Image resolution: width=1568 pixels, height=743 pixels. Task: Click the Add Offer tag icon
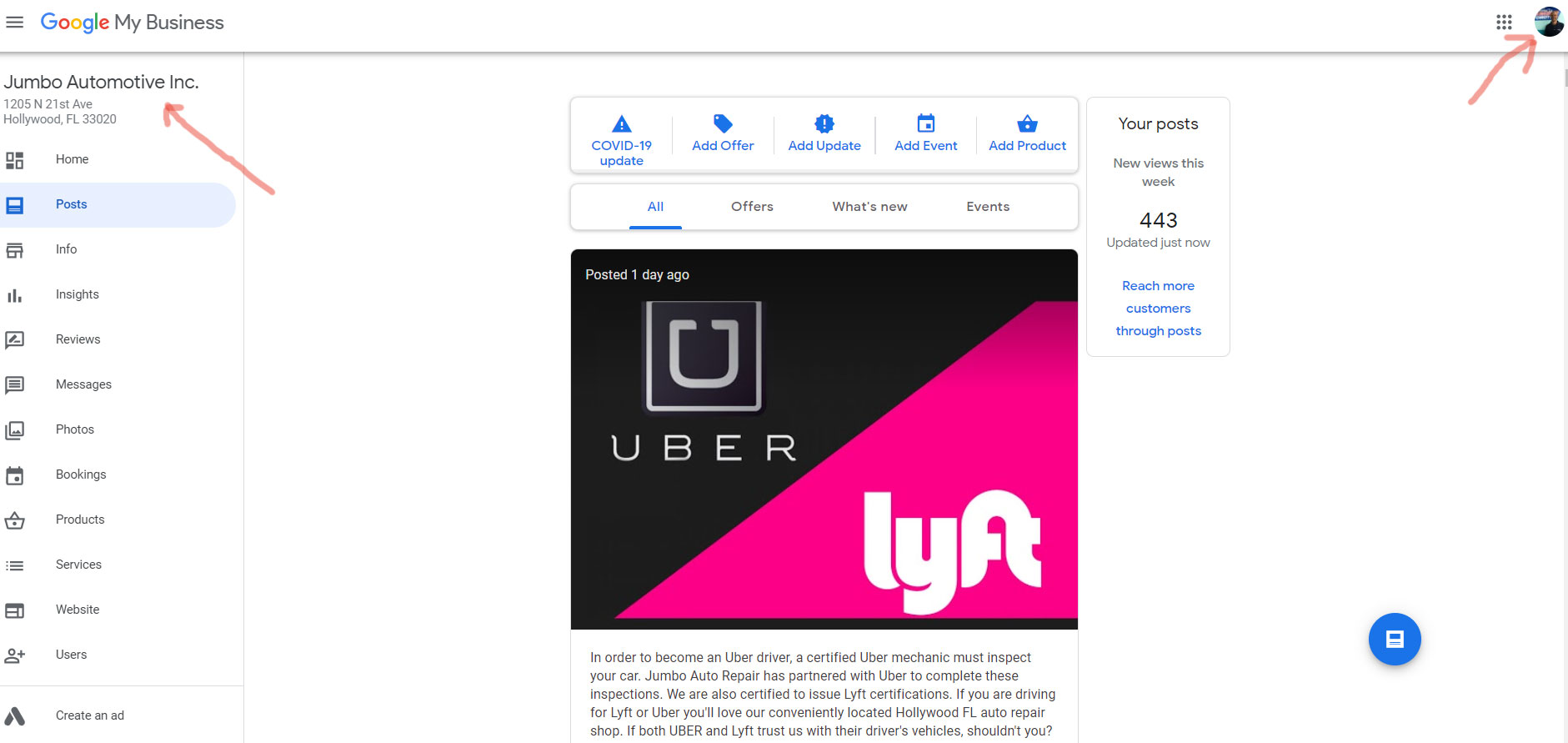723,123
